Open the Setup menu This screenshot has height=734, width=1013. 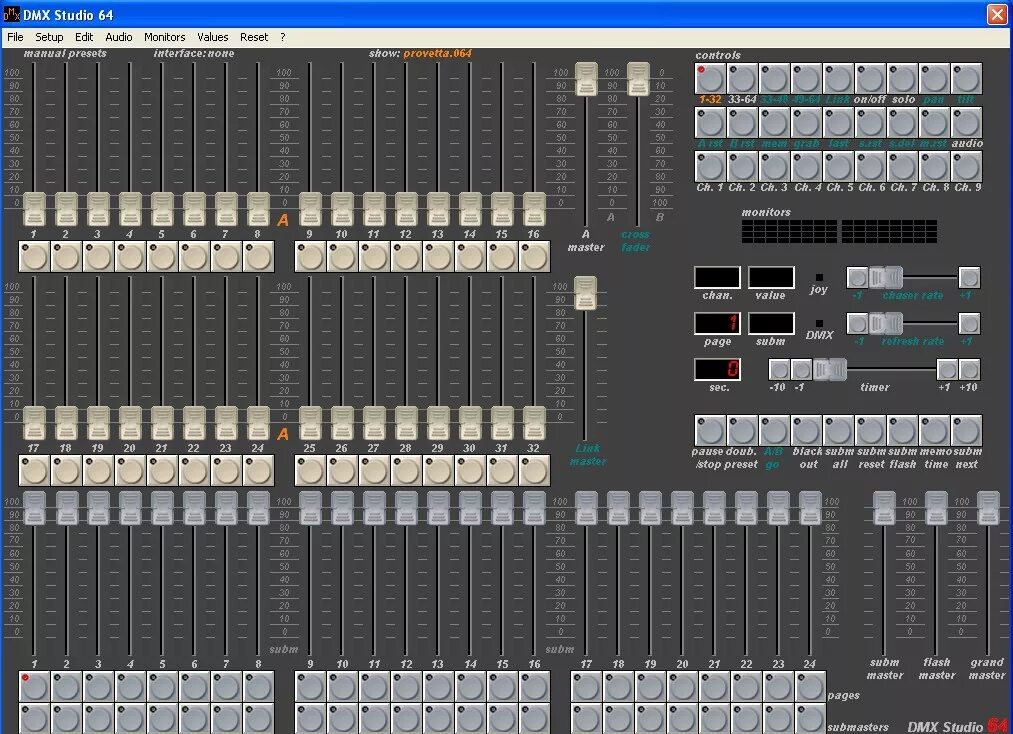[49, 37]
